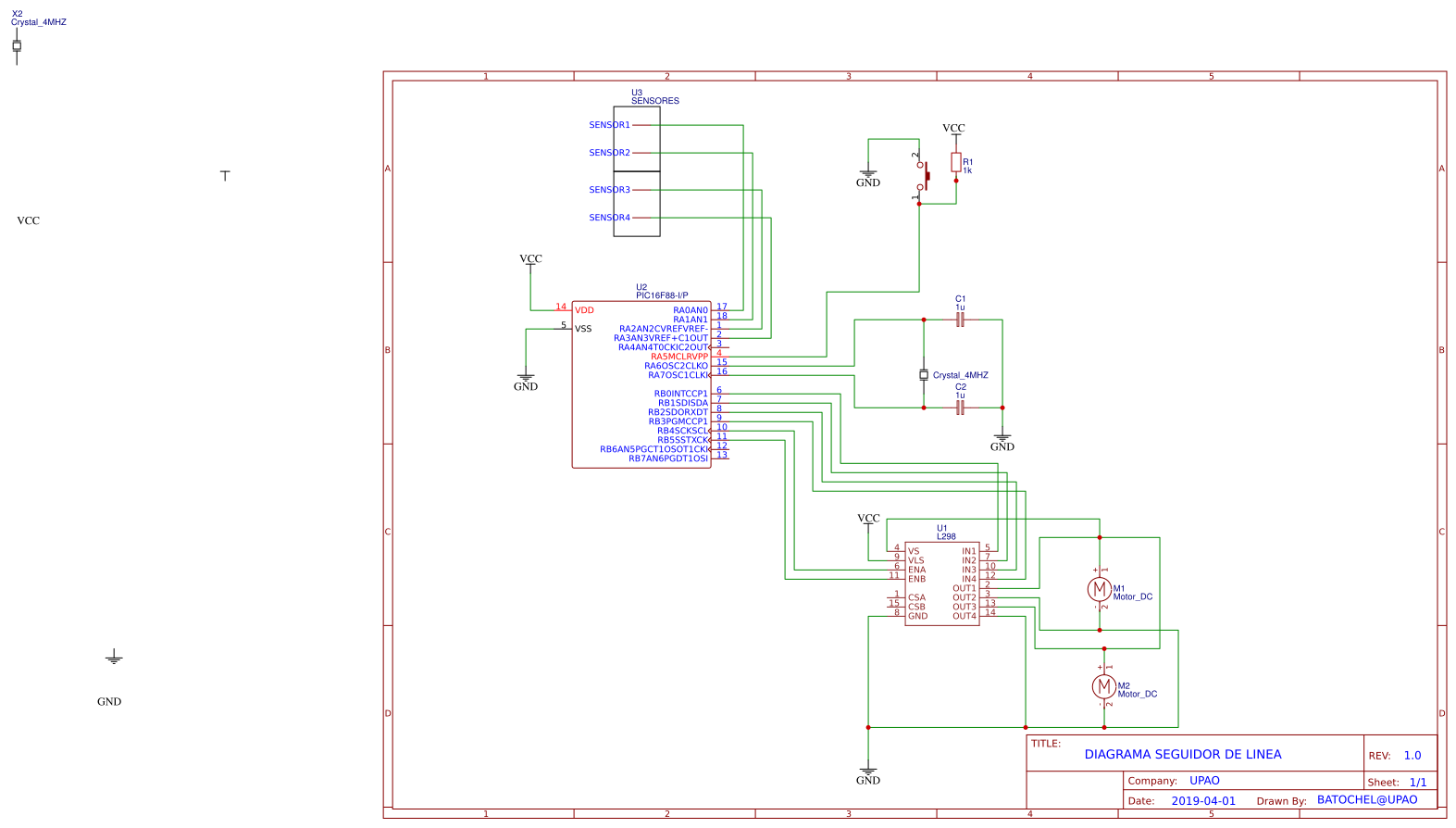Select the U3 SENSORES component body
The width and height of the screenshot is (1456, 828).
pyautogui.click(x=637, y=171)
